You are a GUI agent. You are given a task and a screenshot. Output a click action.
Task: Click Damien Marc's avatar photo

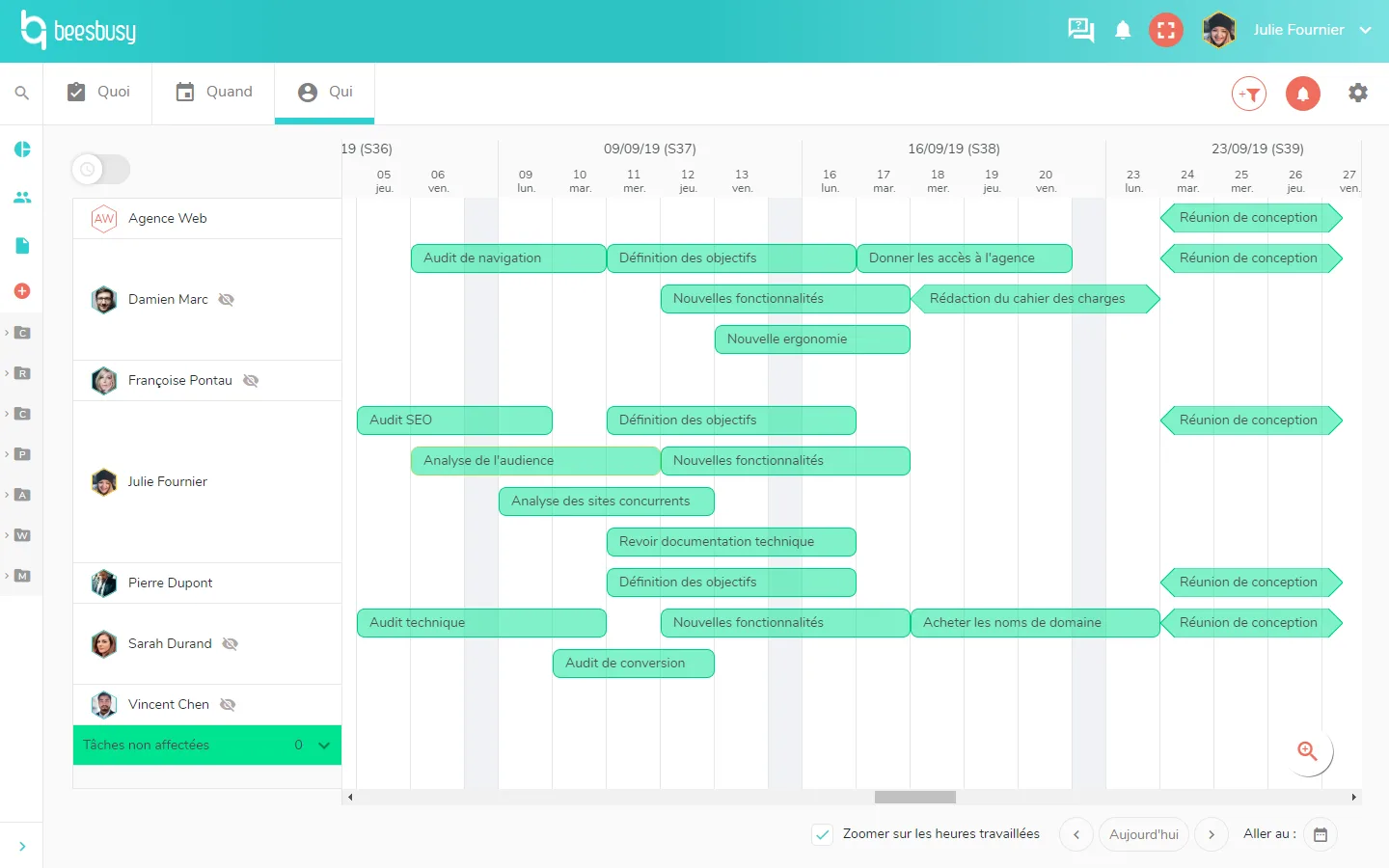coord(104,300)
